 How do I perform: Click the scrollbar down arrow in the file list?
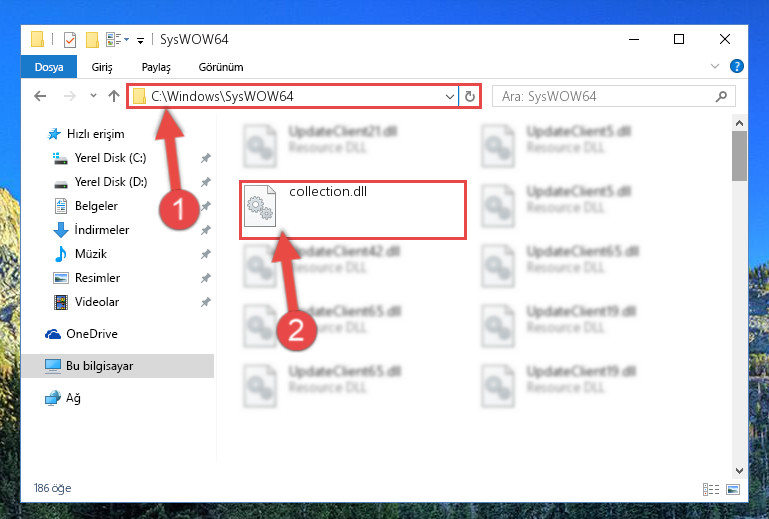click(x=739, y=470)
